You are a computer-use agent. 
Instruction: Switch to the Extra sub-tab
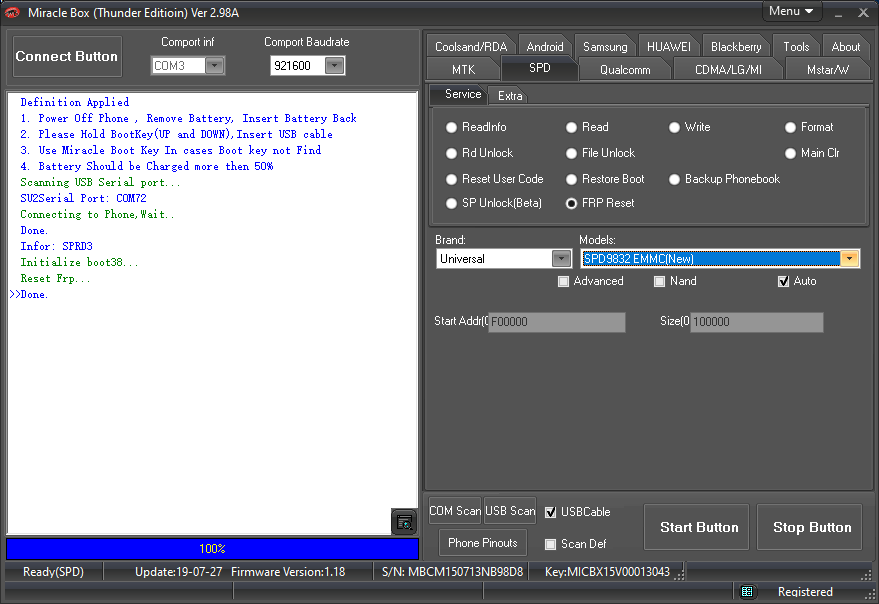point(510,96)
